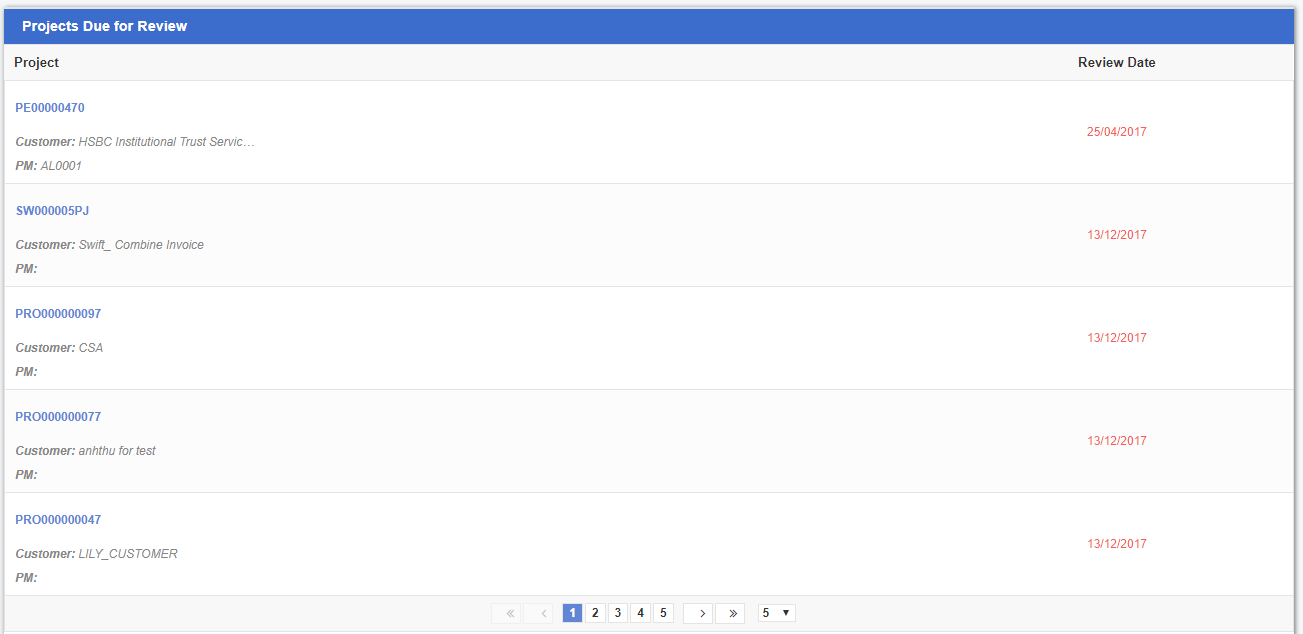Viewport: 1303px width, 634px height.
Task: Click the Review Date column header
Action: 1116,63
